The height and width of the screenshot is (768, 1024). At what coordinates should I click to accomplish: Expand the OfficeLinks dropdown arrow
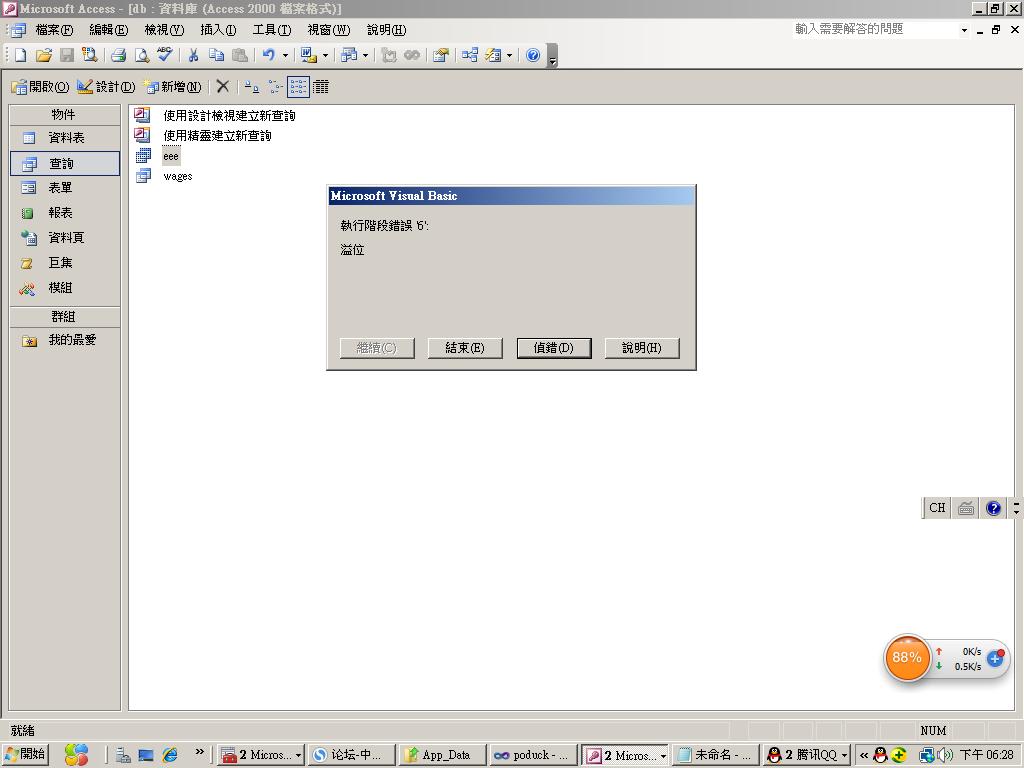(x=325, y=56)
